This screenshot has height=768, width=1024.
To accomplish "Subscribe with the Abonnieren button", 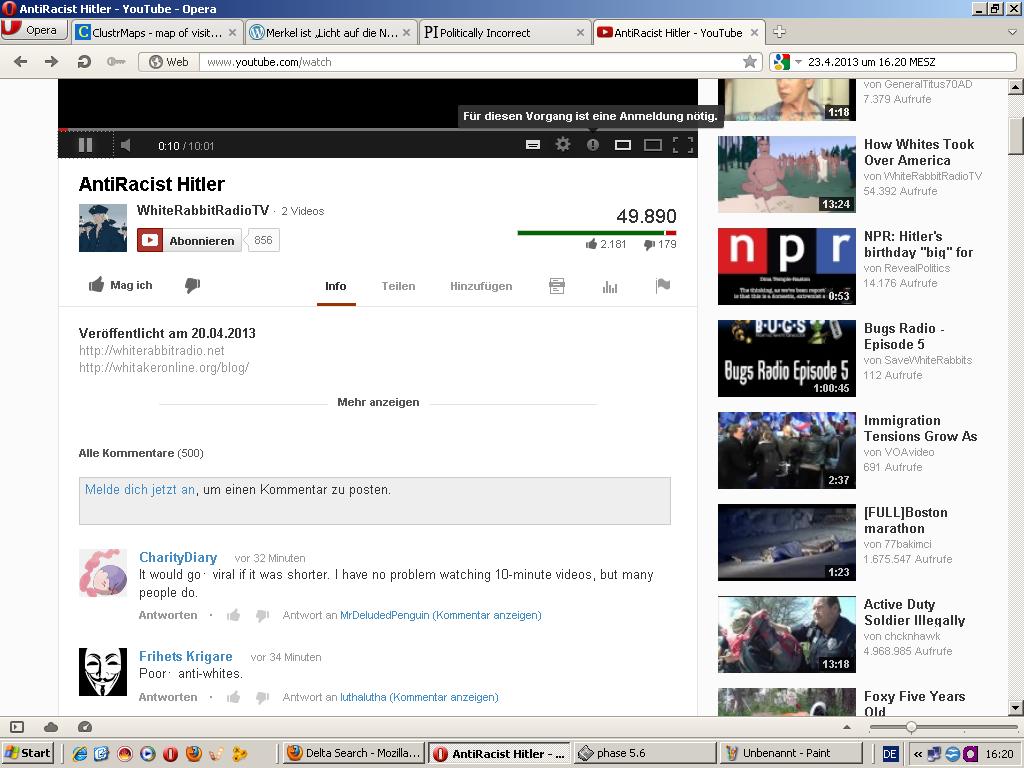I will click(189, 240).
